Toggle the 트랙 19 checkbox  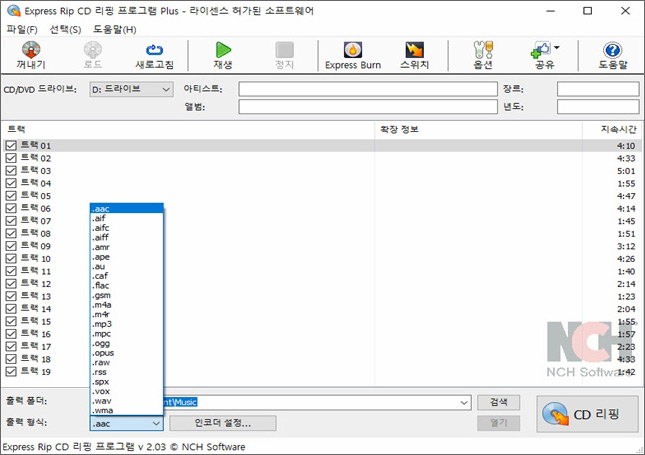pos(11,371)
